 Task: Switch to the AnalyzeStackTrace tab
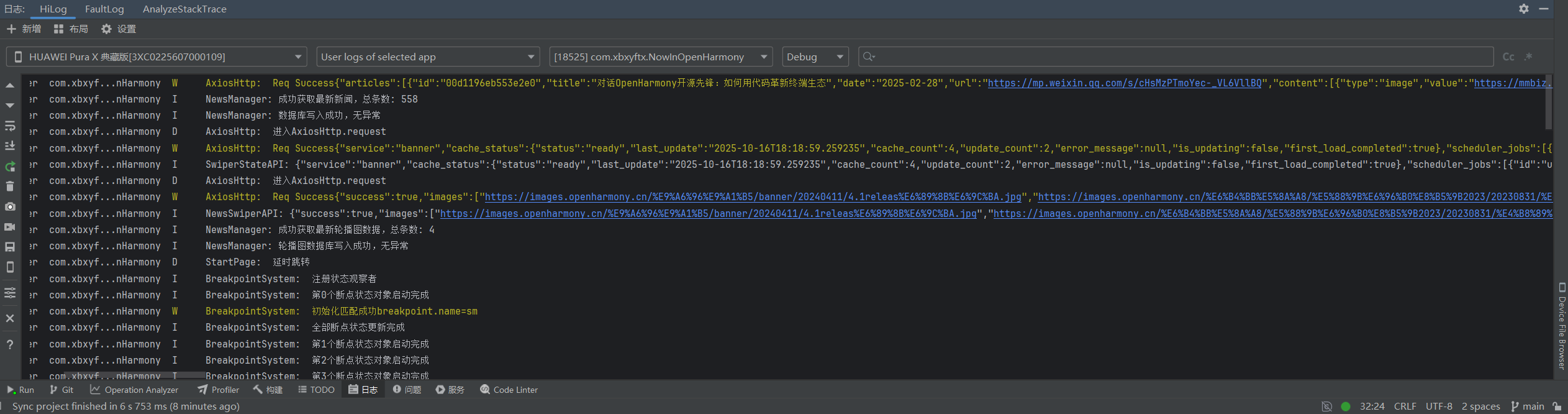[x=184, y=9]
